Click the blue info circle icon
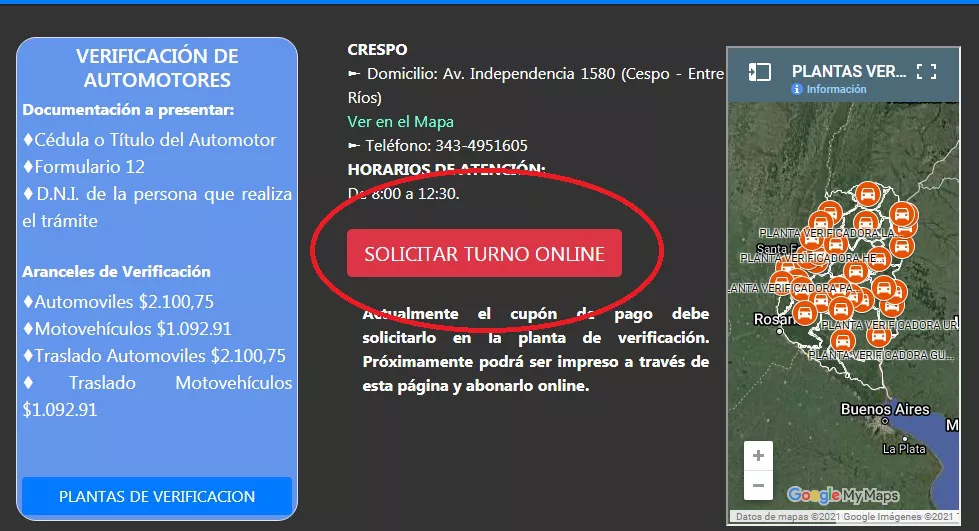Viewport: 979px width, 531px height. (x=797, y=89)
